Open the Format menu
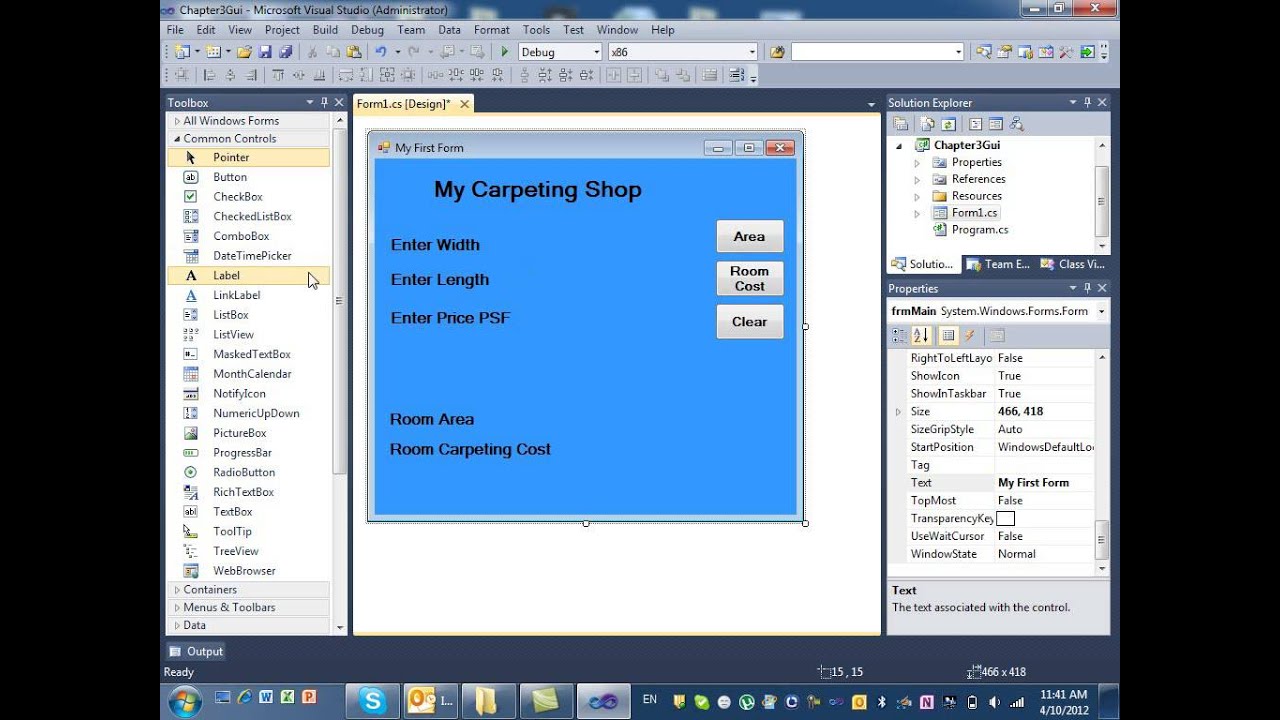The width and height of the screenshot is (1280, 720). 491,30
